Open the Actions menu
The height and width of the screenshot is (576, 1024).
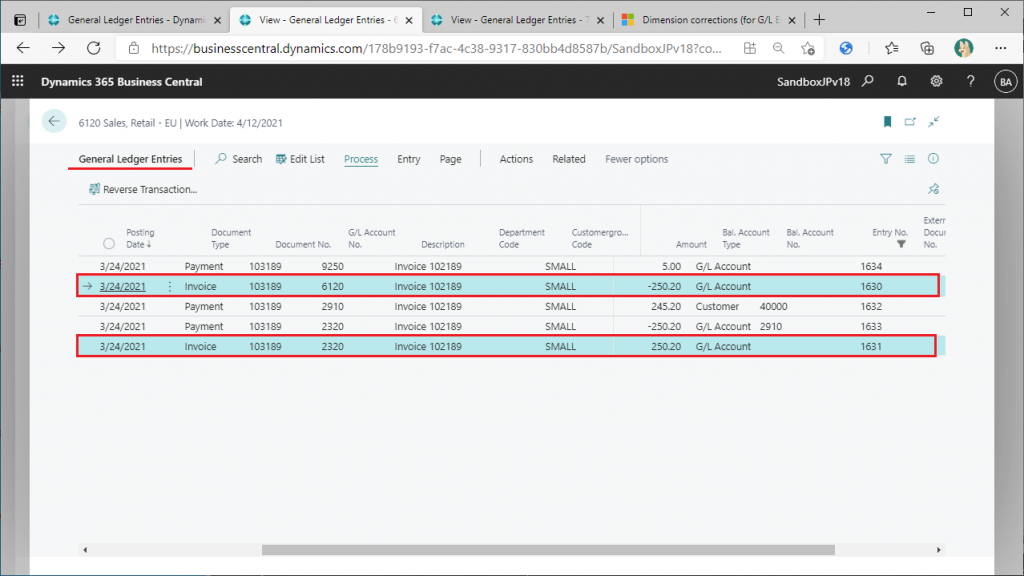click(x=516, y=159)
